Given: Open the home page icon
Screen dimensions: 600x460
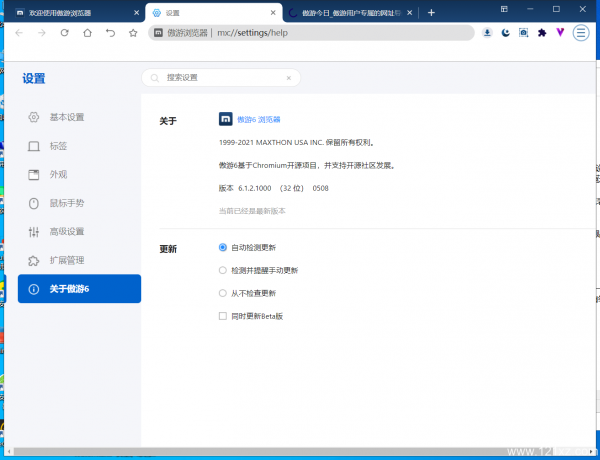Looking at the screenshot, I should [x=87, y=33].
